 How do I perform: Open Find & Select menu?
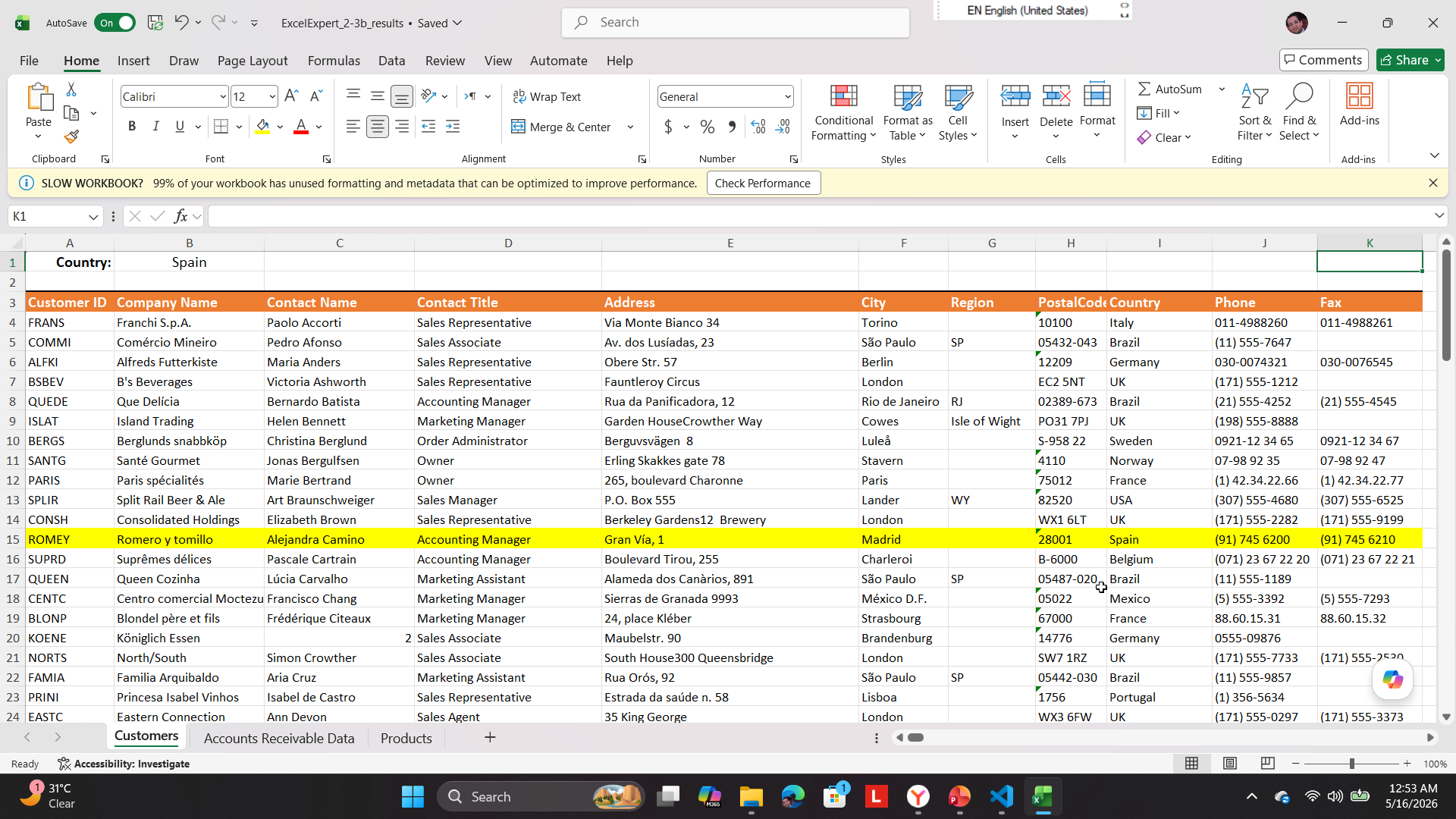tap(1299, 112)
